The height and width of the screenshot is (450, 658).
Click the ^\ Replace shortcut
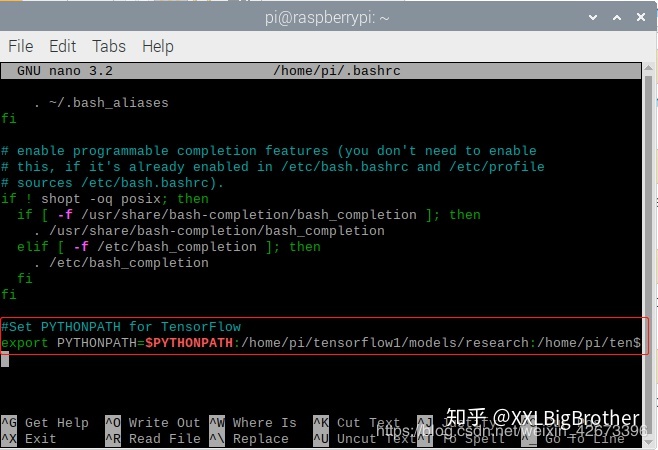coord(248,439)
